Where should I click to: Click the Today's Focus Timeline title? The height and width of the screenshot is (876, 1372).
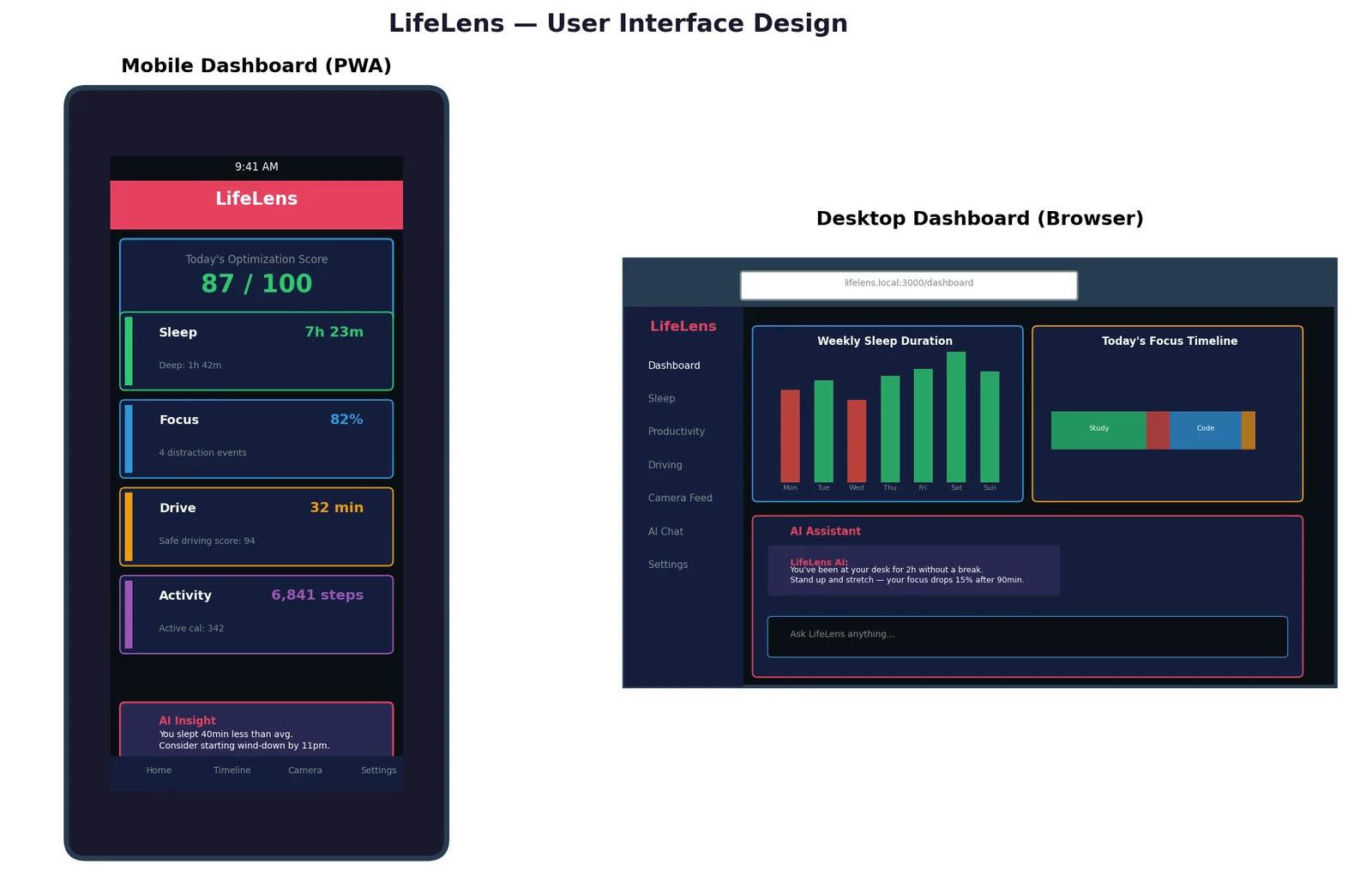tap(1170, 341)
